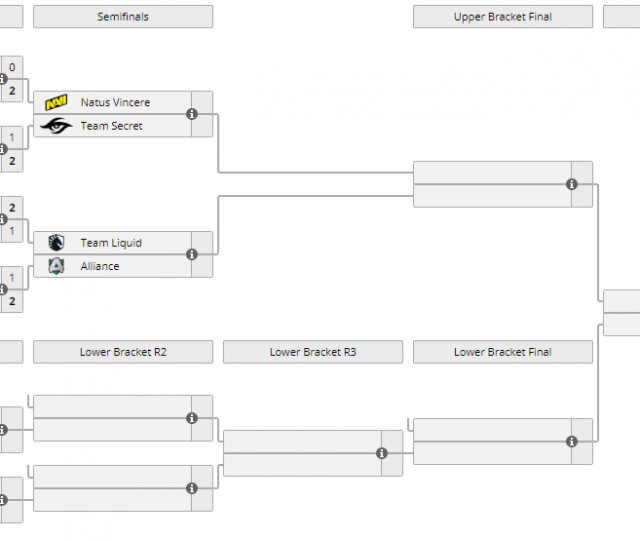Click the Semifinals column header
Viewport: 640px width, 540px height.
pos(123,17)
